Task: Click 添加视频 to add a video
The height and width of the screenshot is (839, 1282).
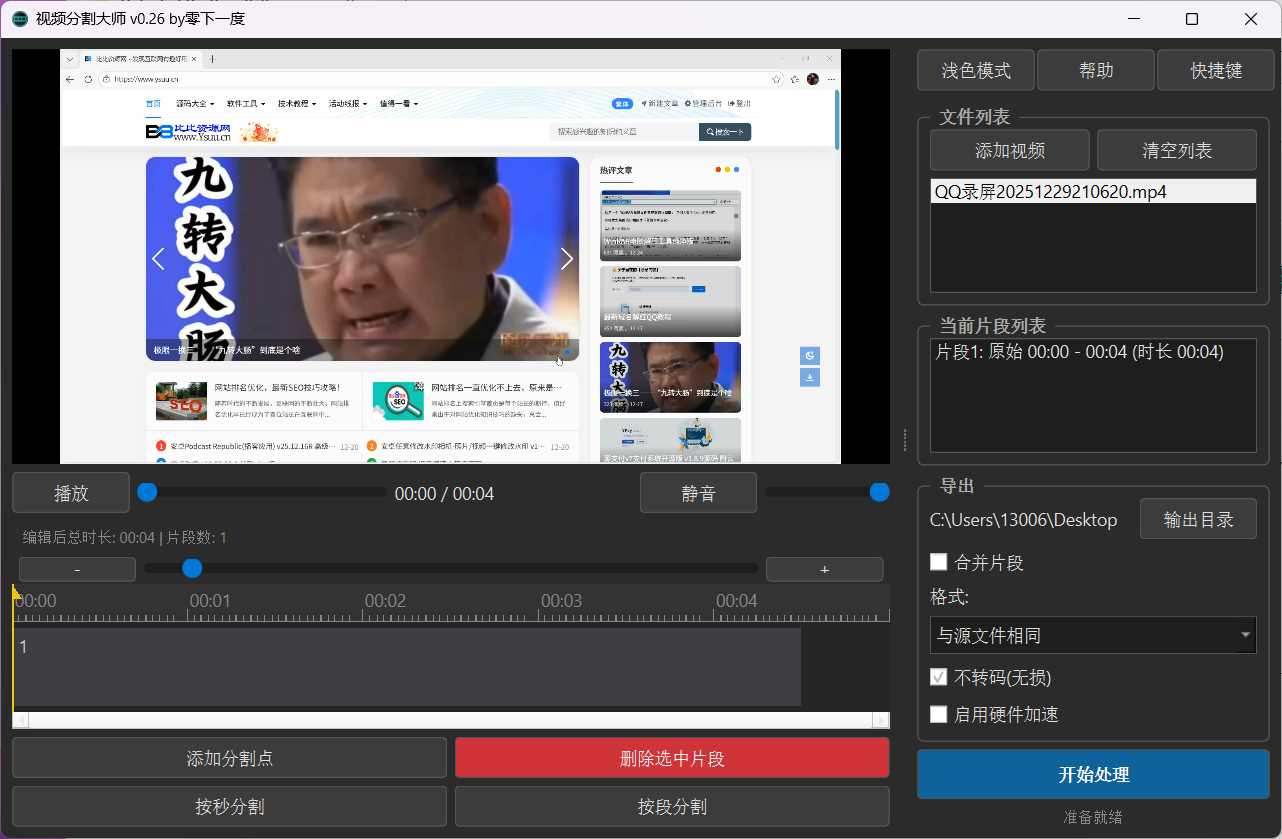Action: click(x=1009, y=150)
